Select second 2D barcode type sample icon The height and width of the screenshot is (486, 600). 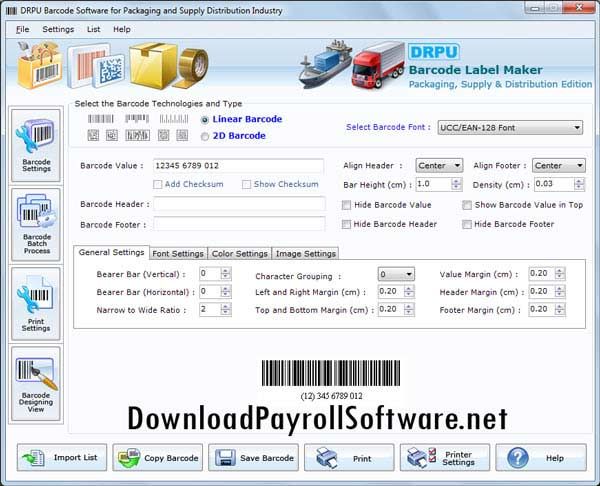tap(112, 135)
